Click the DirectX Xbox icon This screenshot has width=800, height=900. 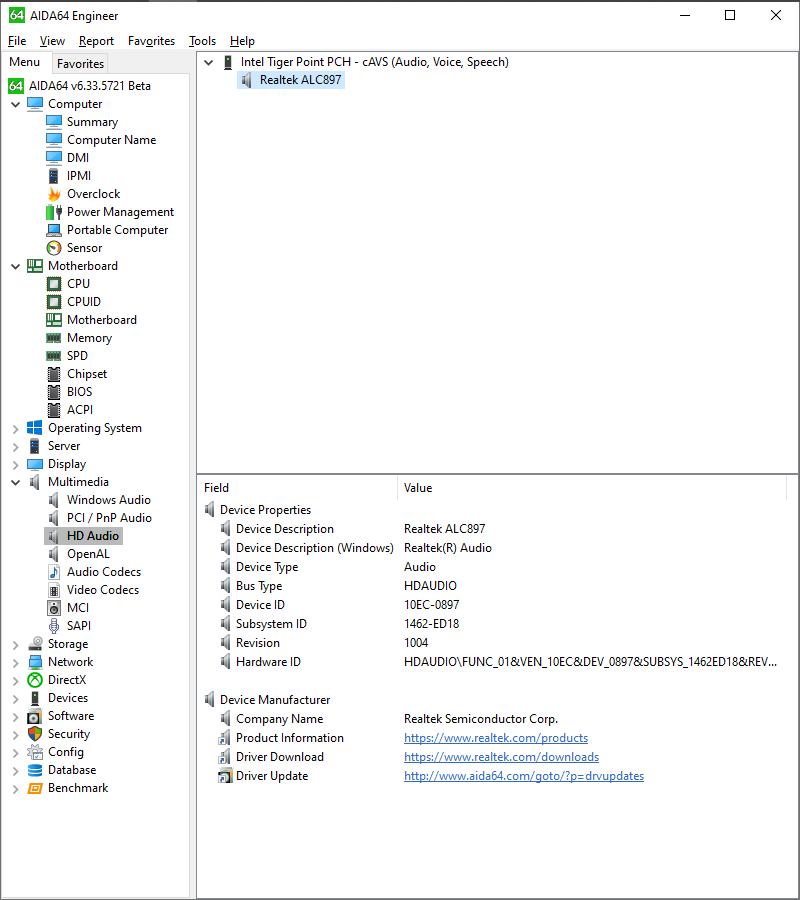tap(35, 680)
